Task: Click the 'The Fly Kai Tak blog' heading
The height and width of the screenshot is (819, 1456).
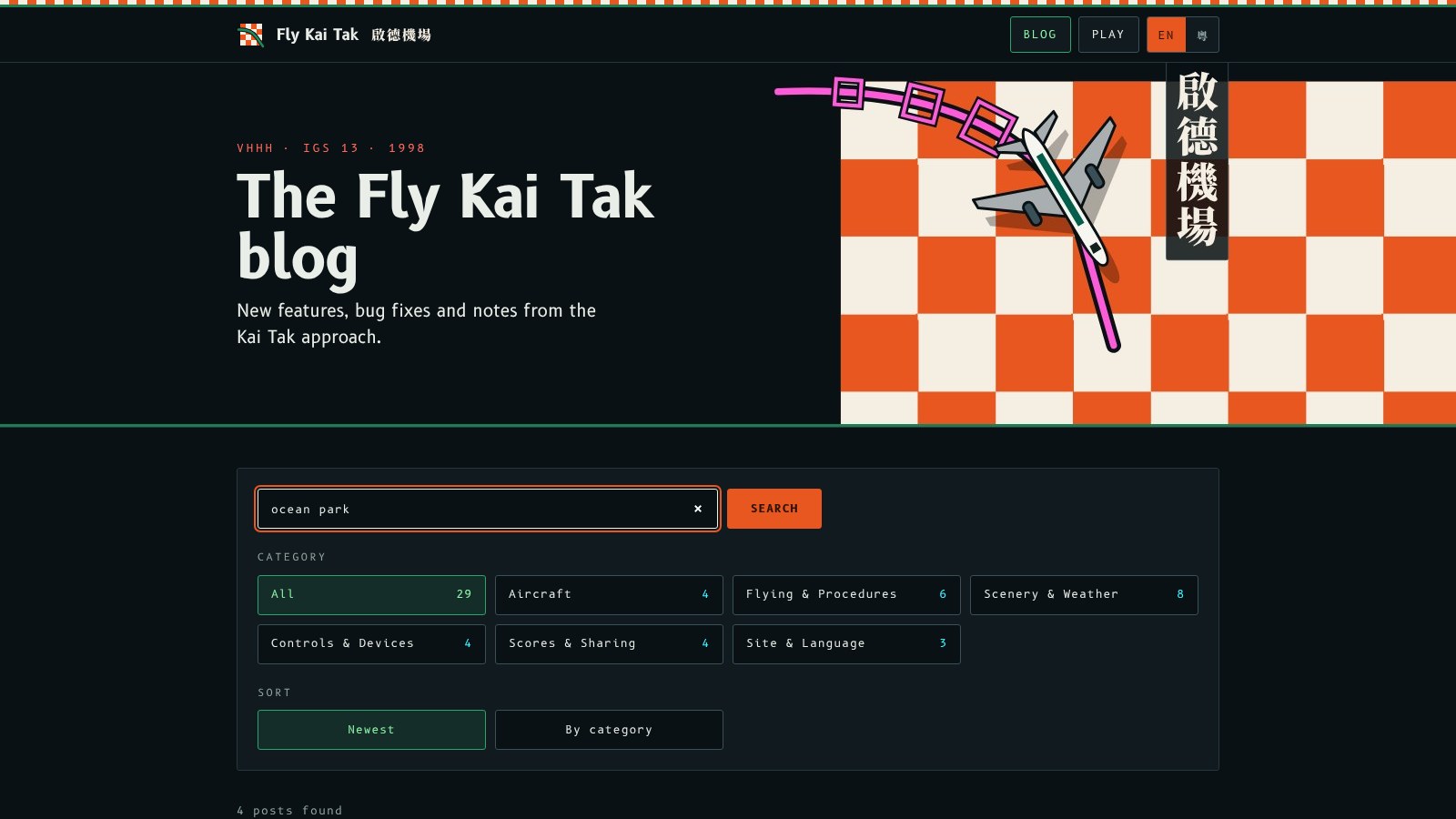Action: pyautogui.click(x=445, y=227)
